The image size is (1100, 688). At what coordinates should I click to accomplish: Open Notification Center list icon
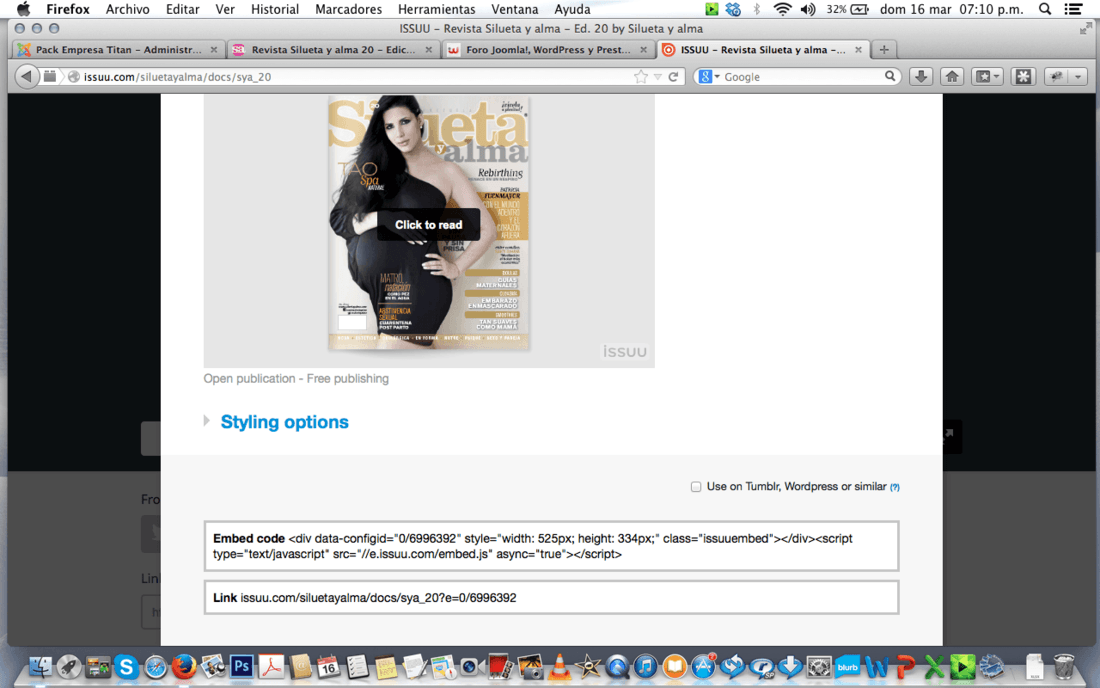tap(1073, 9)
